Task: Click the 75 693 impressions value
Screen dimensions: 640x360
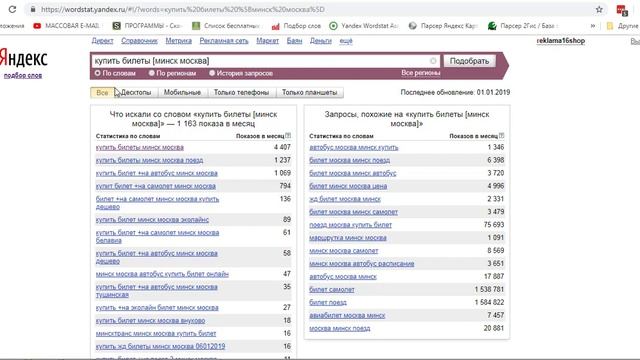Action: (x=494, y=225)
